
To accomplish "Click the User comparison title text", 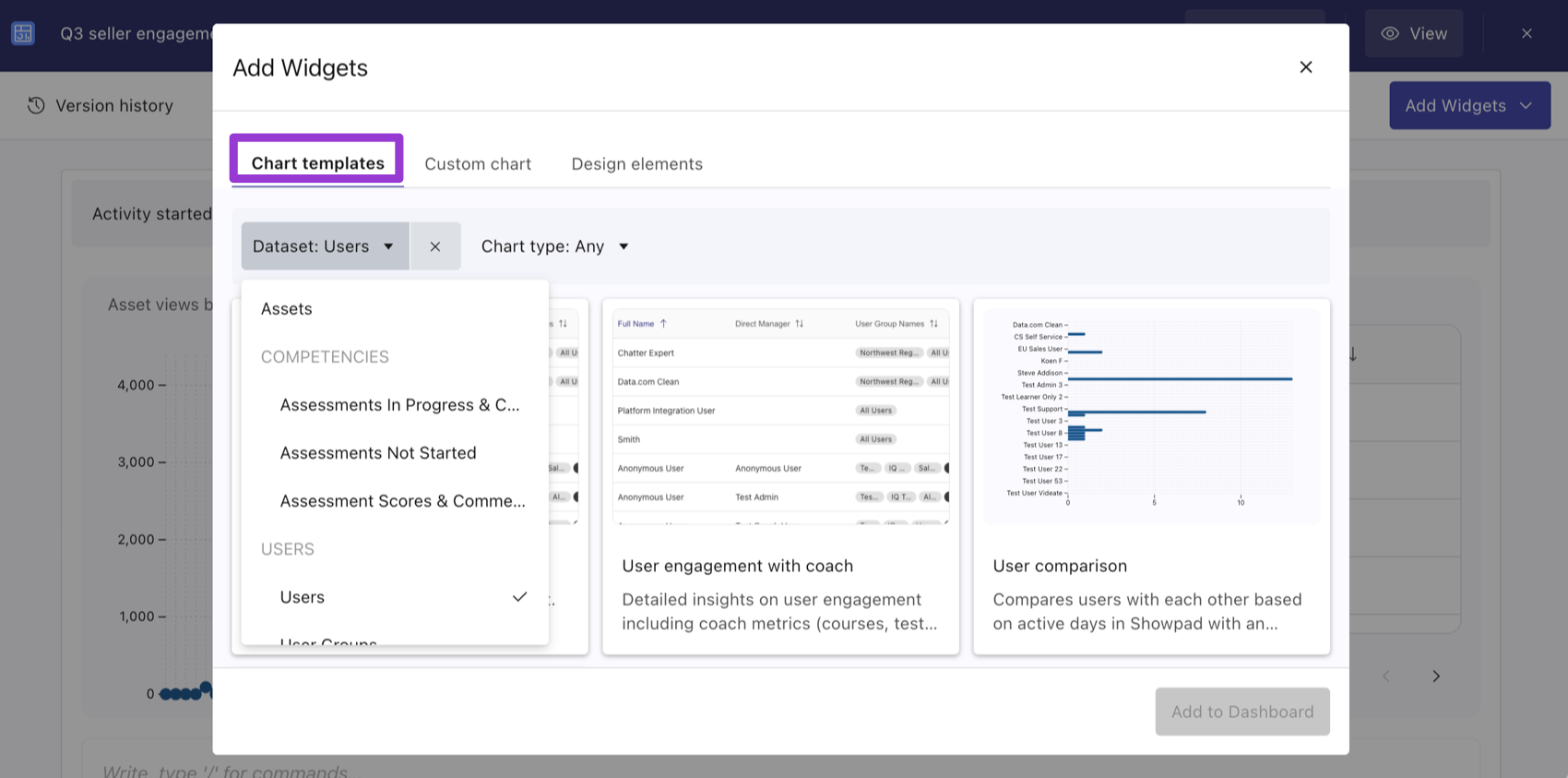I will pyautogui.click(x=1060, y=566).
